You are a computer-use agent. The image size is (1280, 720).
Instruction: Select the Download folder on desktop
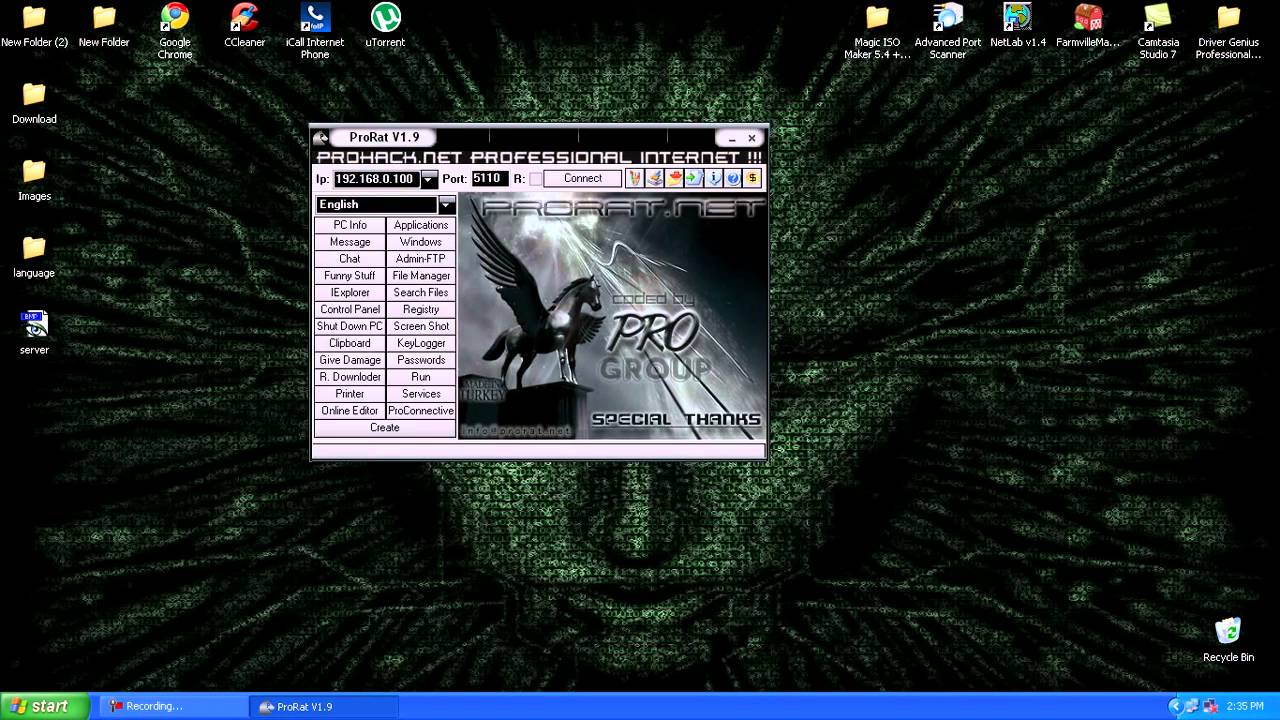tap(34, 102)
